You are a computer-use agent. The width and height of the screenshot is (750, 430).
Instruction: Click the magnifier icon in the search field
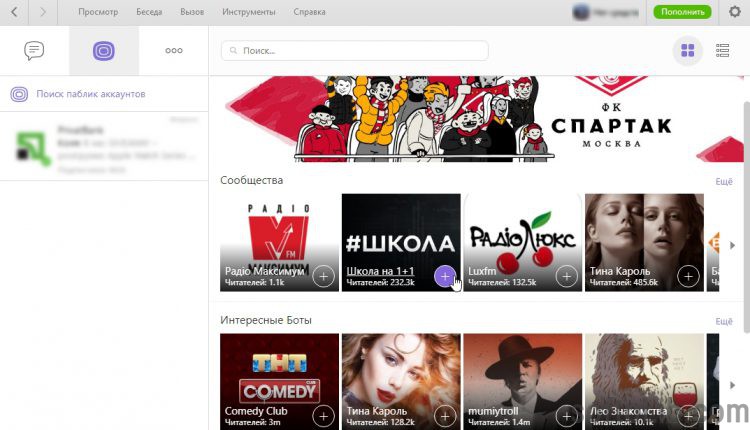click(x=233, y=50)
